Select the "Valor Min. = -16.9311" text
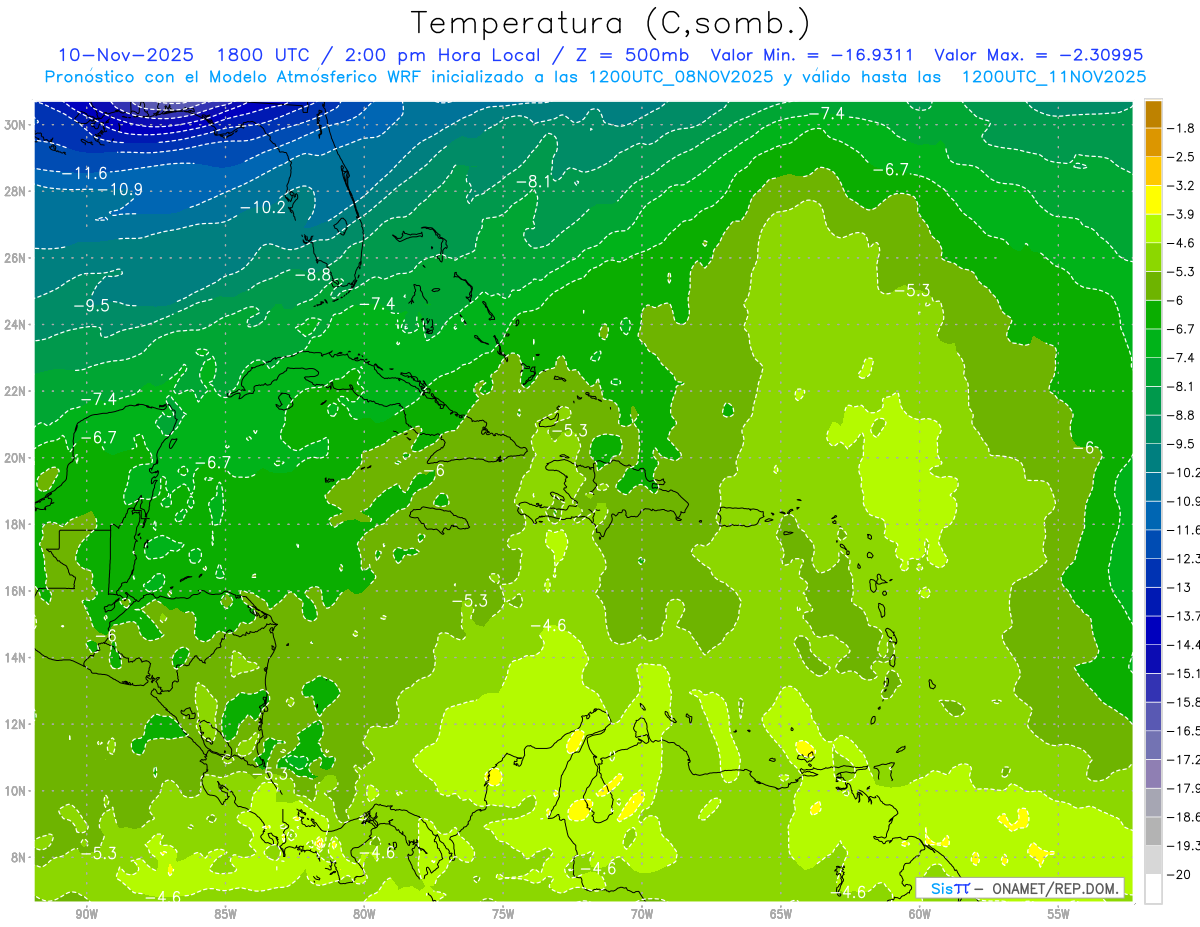This screenshot has height=927, width=1200. (812, 55)
